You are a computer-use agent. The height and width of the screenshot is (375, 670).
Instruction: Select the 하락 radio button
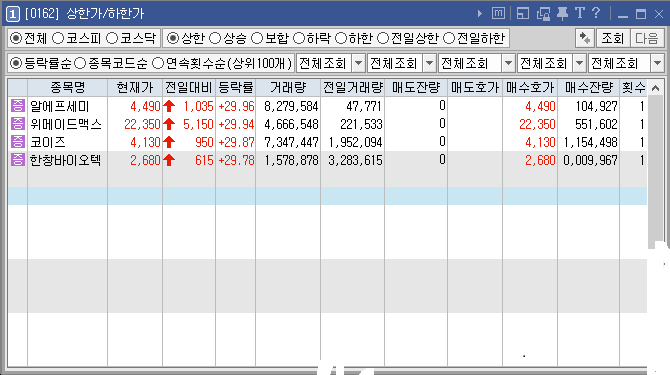pyautogui.click(x=299, y=38)
